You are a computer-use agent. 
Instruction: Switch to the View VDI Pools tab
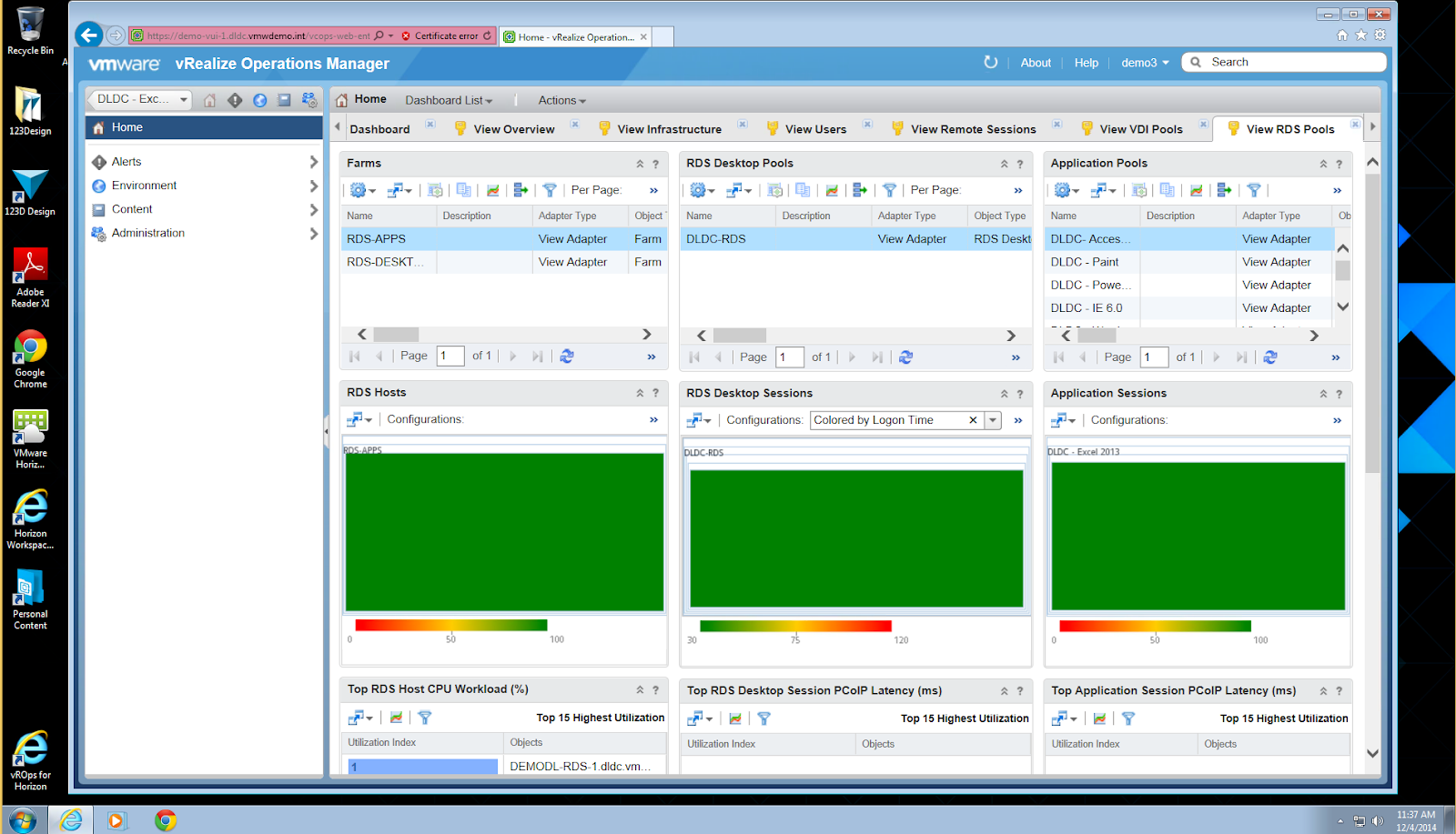1141,129
